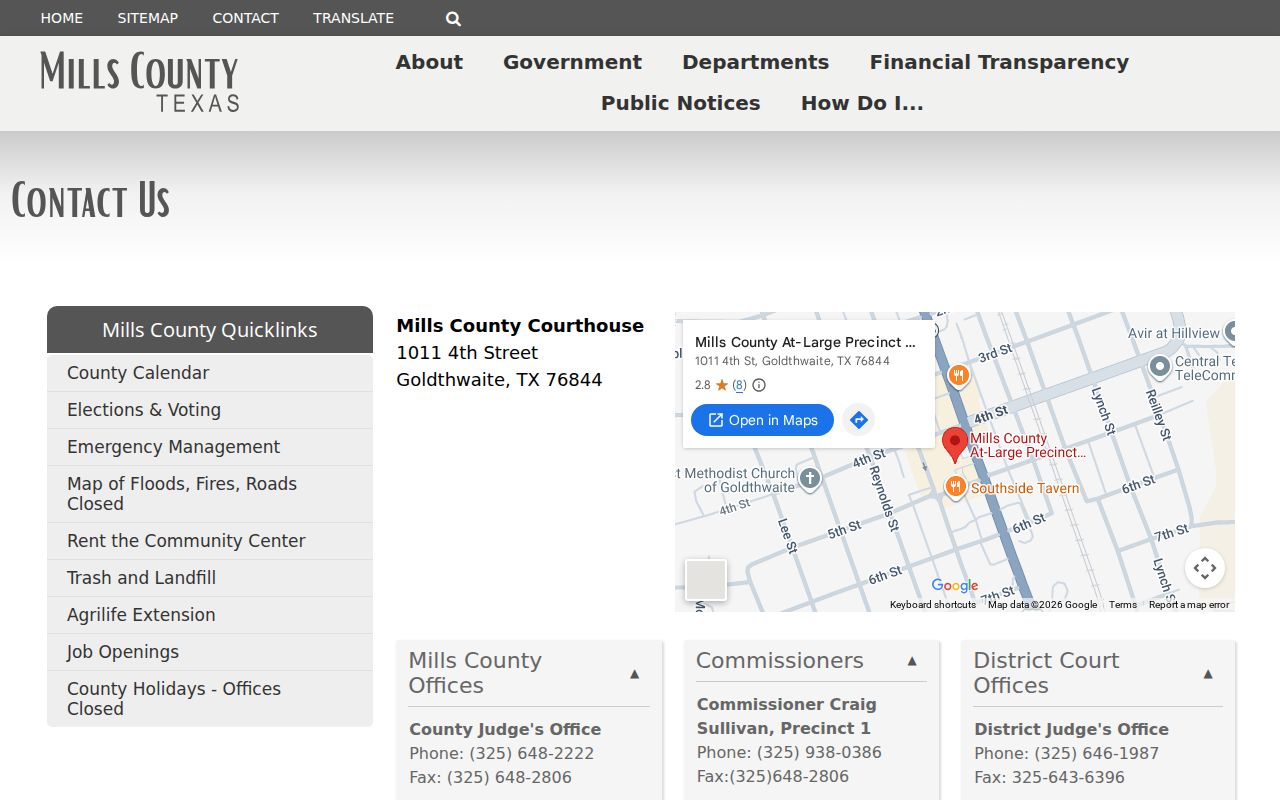Click the map directions arrow icon
This screenshot has height=800, width=1280.
pyautogui.click(x=858, y=420)
